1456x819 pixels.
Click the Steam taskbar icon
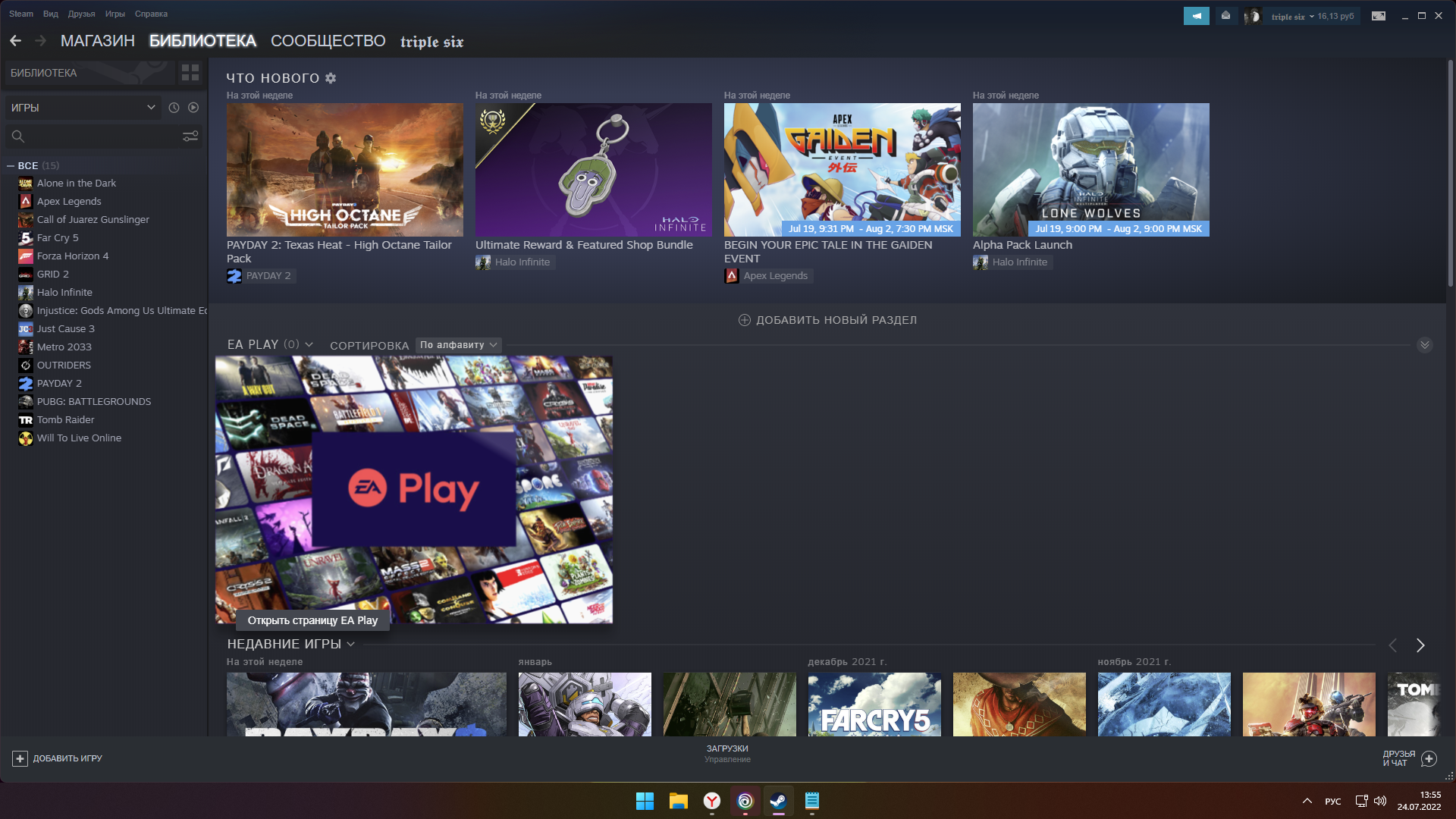coord(778,801)
